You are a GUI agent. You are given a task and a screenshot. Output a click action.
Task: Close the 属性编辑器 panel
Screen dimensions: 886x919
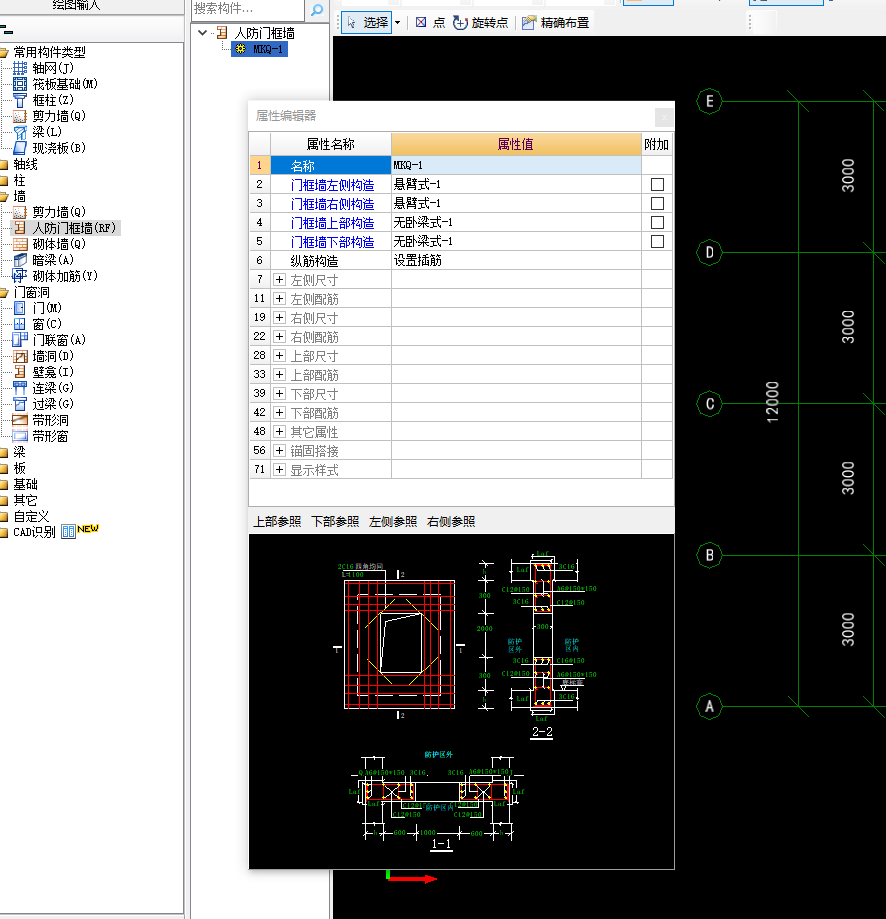pyautogui.click(x=664, y=117)
